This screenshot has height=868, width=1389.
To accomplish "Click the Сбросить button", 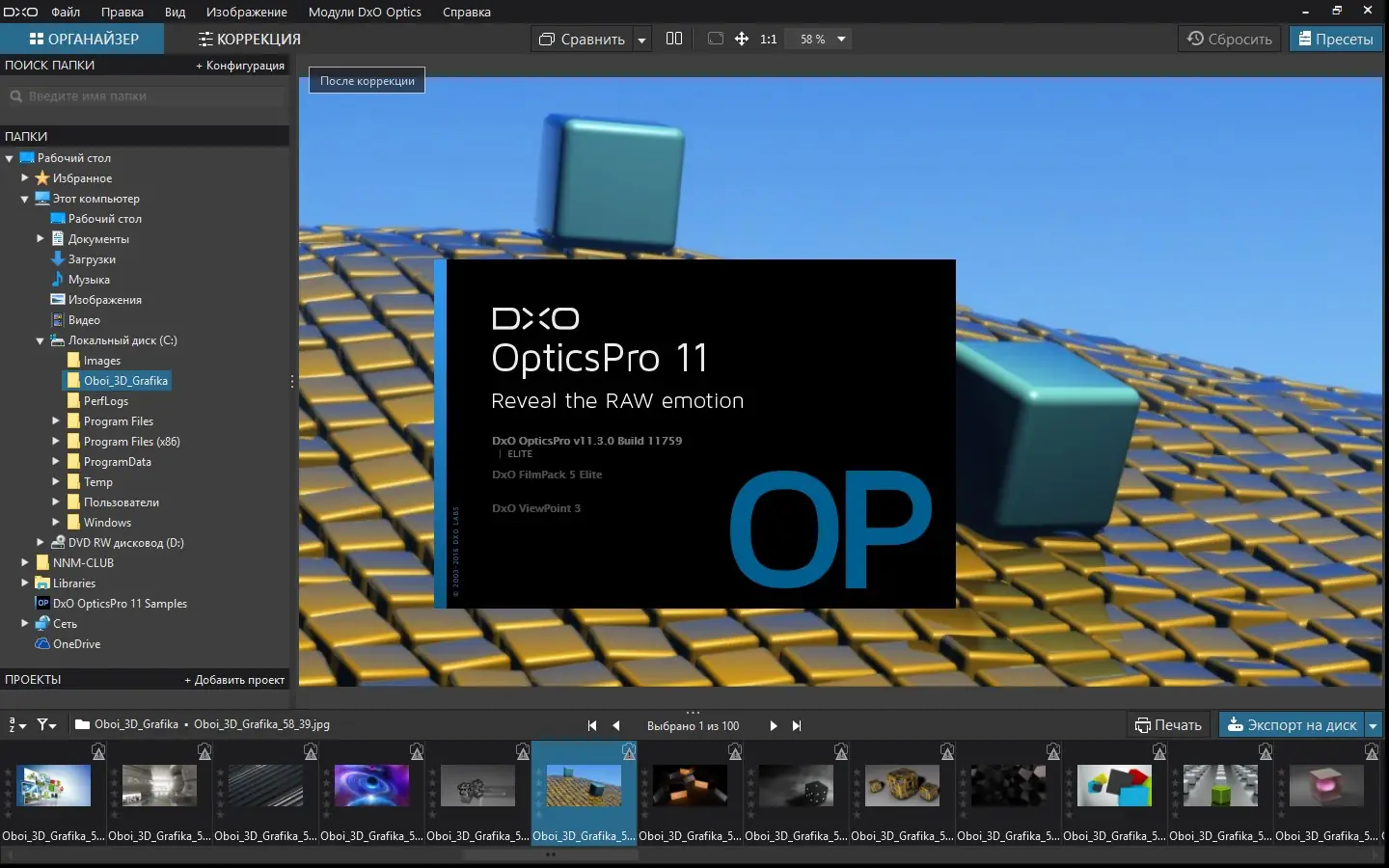I will pyautogui.click(x=1230, y=39).
